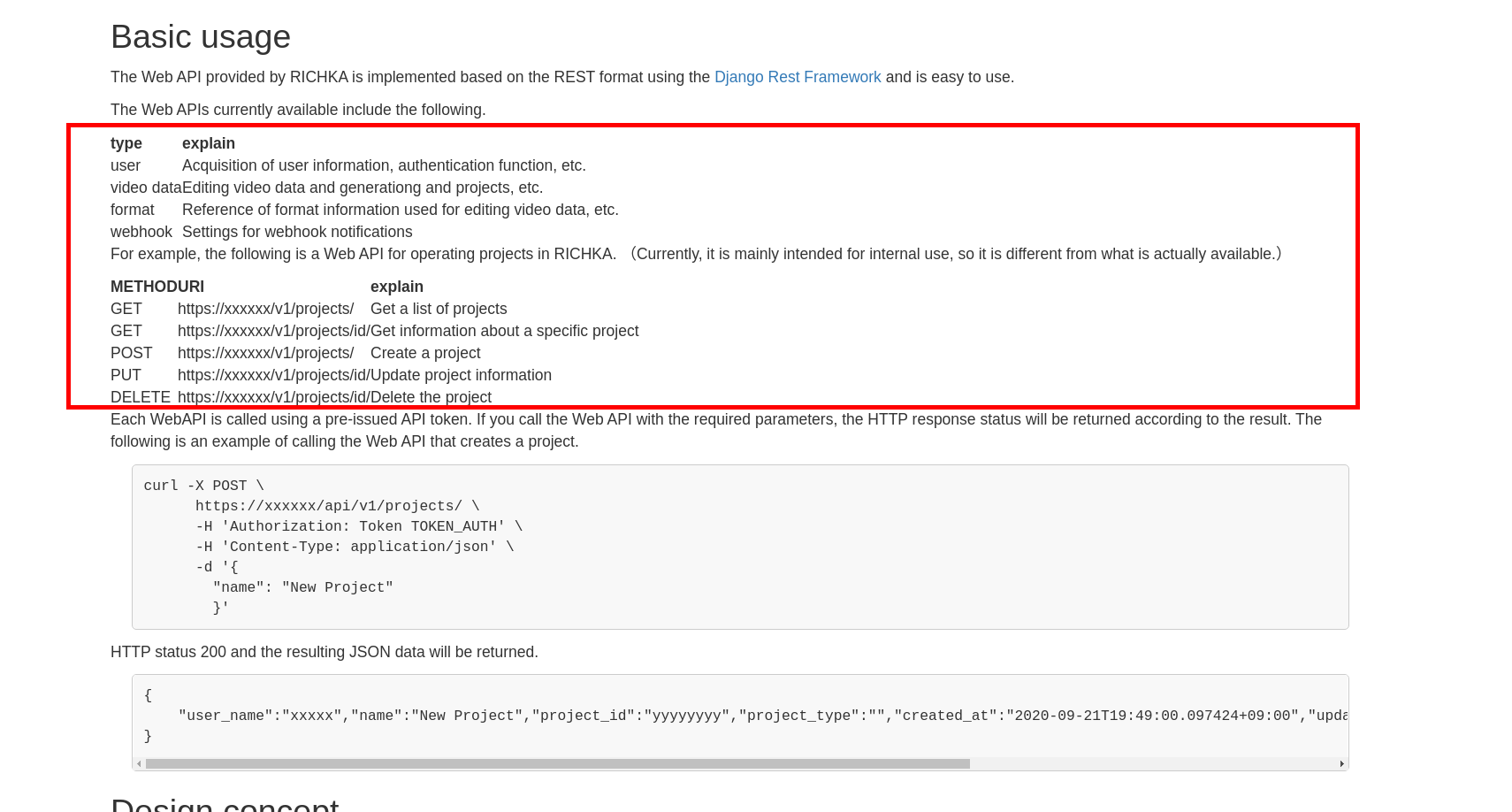
Task: Click the Design concept heading
Action: (x=225, y=803)
